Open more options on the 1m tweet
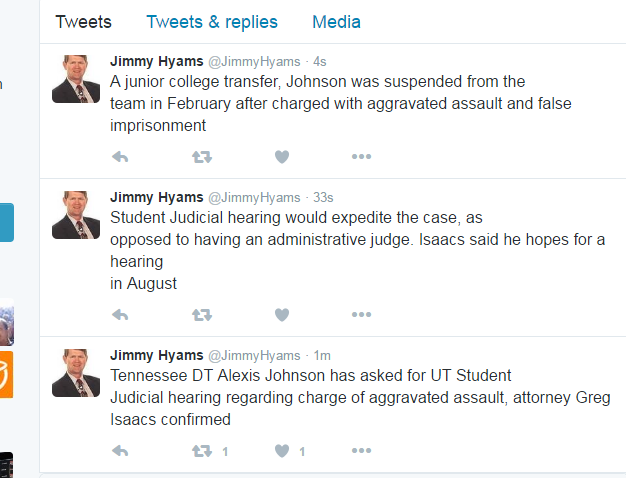Viewport: 626px width, 478px height. (361, 451)
